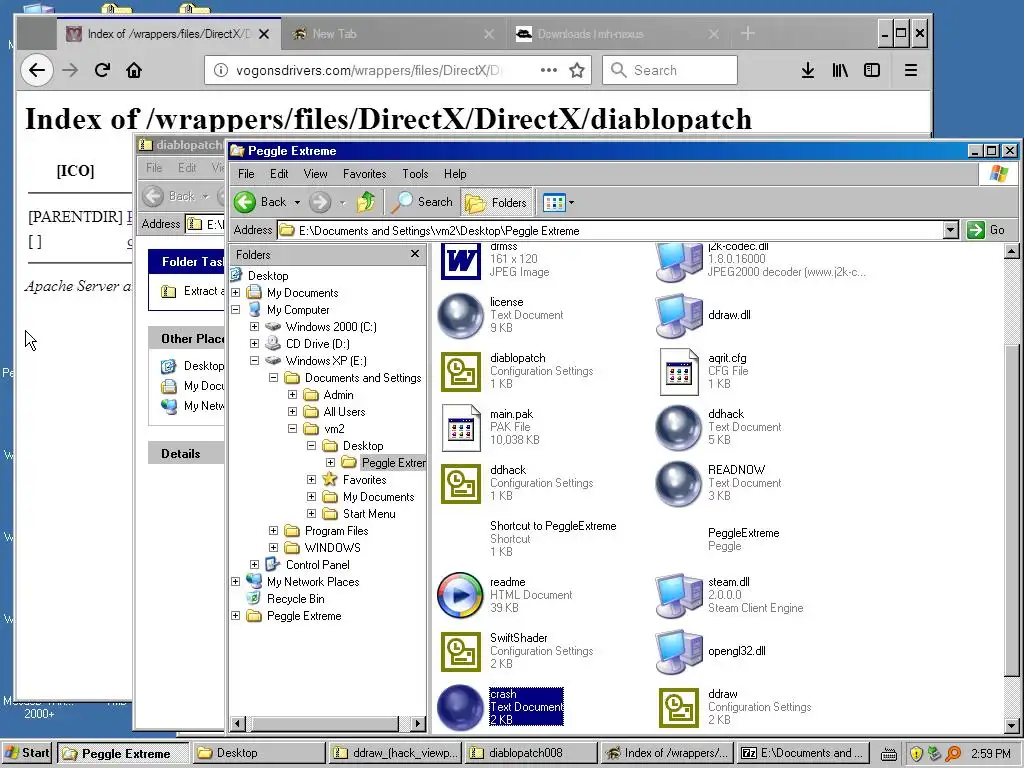The height and width of the screenshot is (768, 1024).
Task: Open the Help menu
Action: (x=455, y=174)
